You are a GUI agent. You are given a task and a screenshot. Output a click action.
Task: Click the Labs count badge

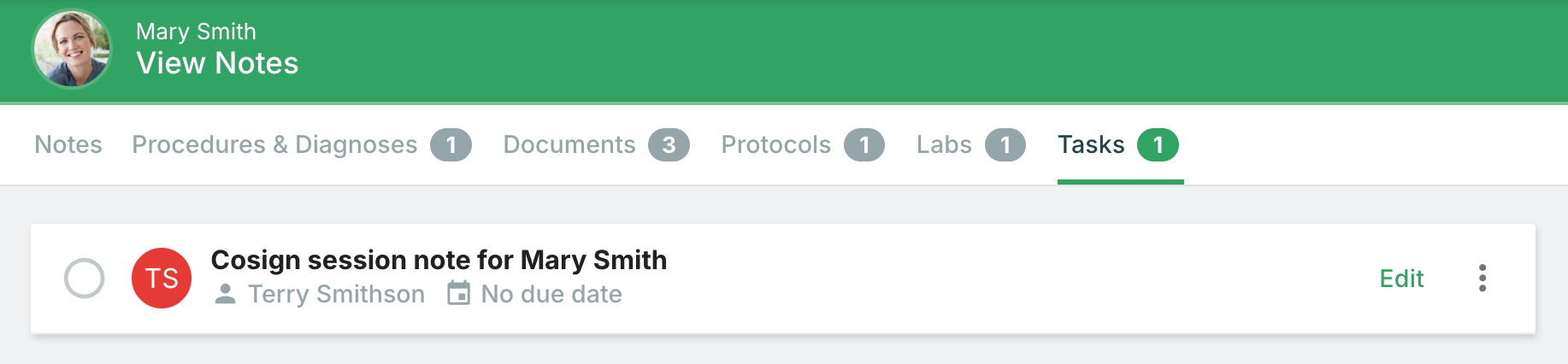pos(1005,145)
